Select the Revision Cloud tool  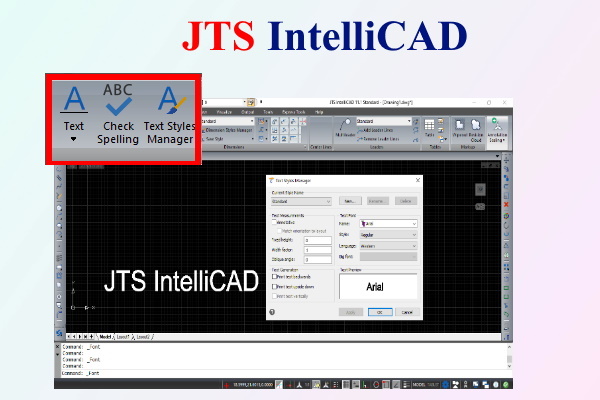[x=476, y=130]
